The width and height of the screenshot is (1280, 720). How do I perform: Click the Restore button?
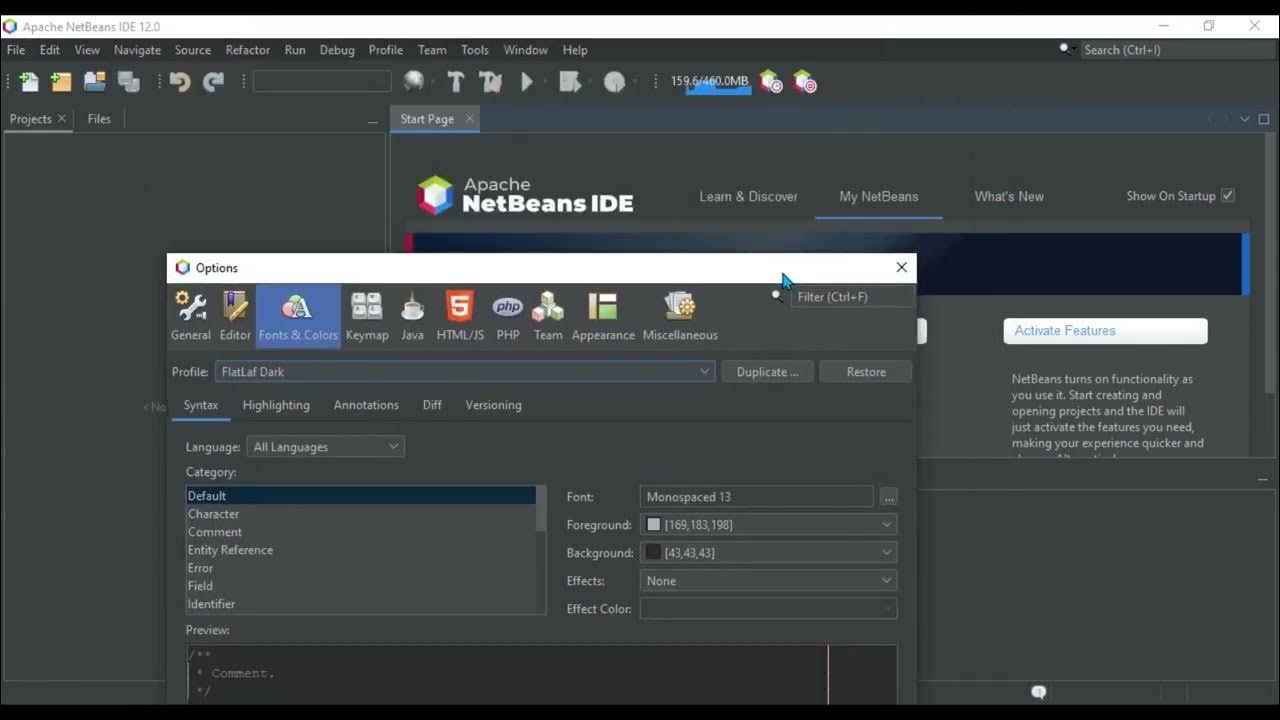click(866, 372)
